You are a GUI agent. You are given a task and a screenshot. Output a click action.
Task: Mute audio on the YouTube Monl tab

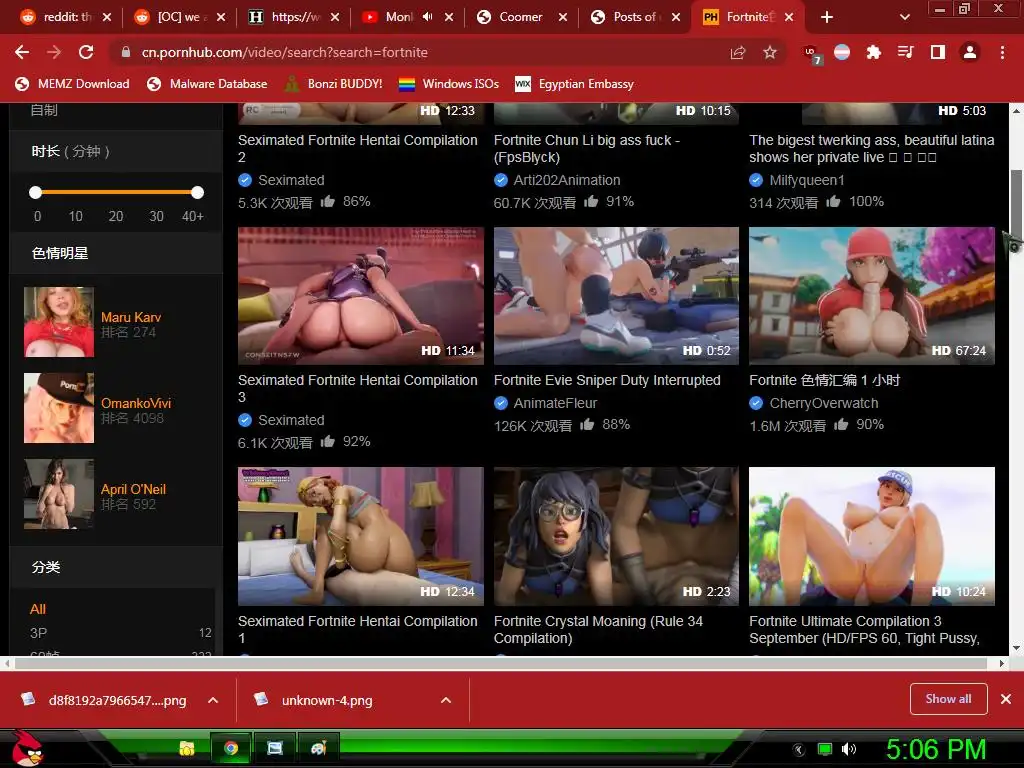tap(427, 17)
